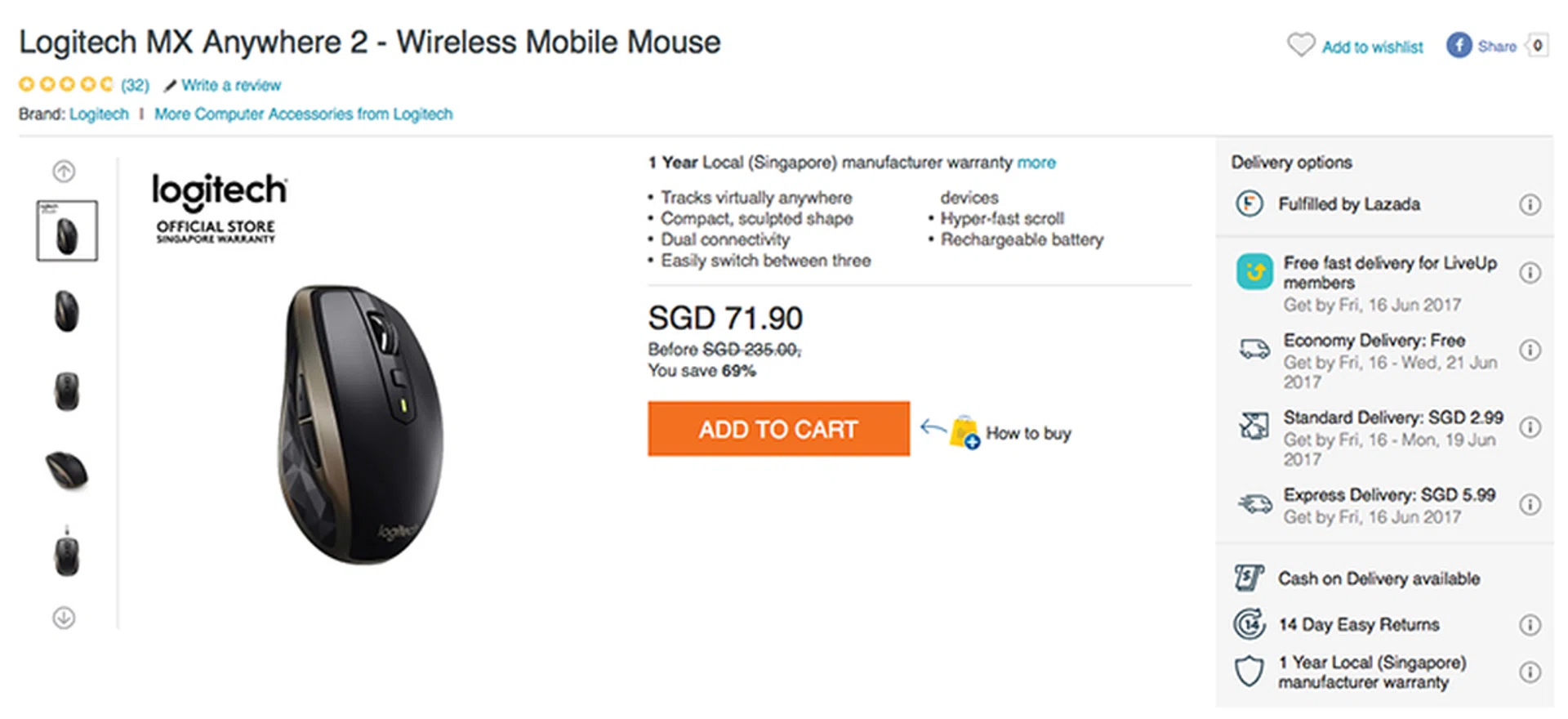
Task: Open info for 14 Day Easy Returns
Action: [1530, 625]
